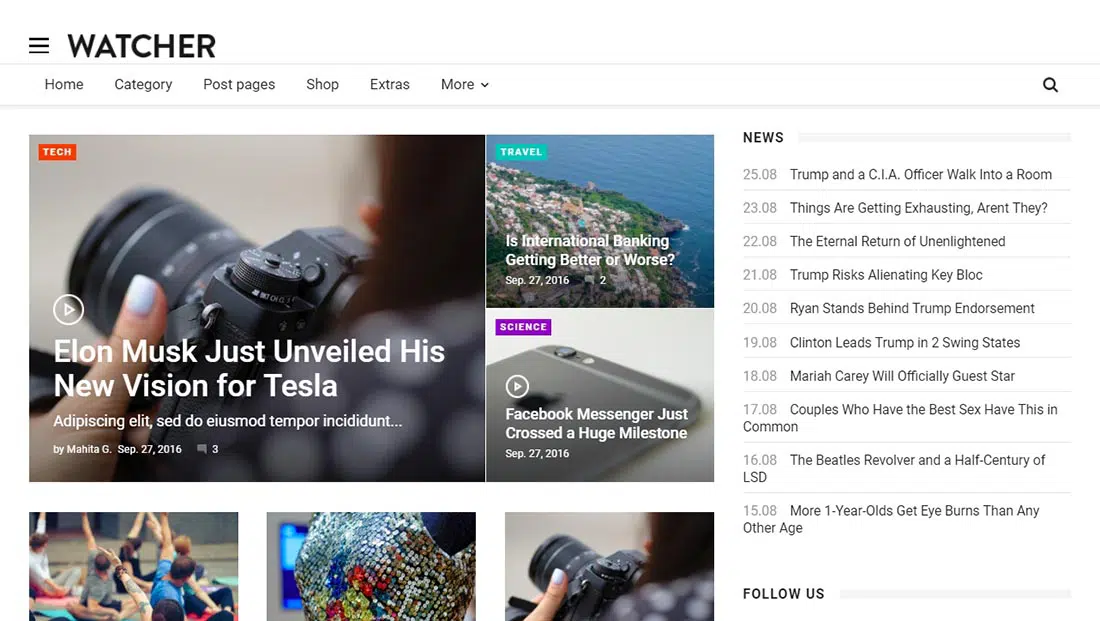Click author name Mahita G.
1100x621 pixels.
[88, 450]
